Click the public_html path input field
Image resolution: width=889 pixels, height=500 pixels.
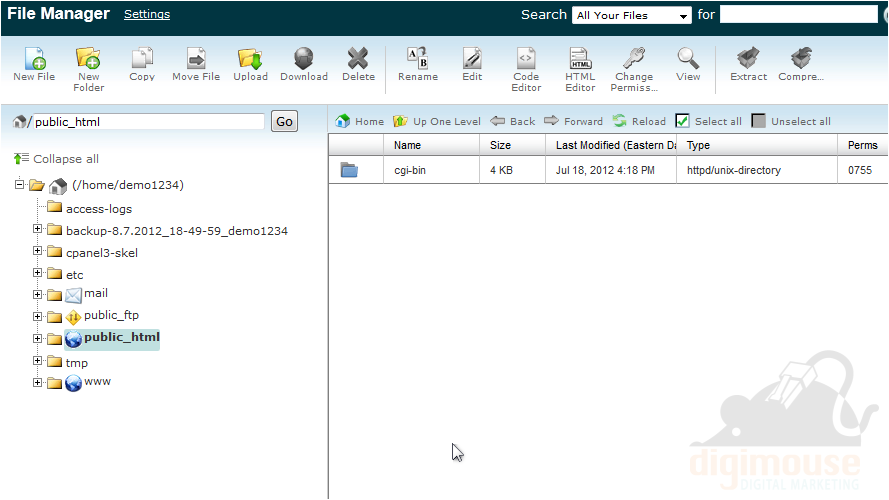149,122
